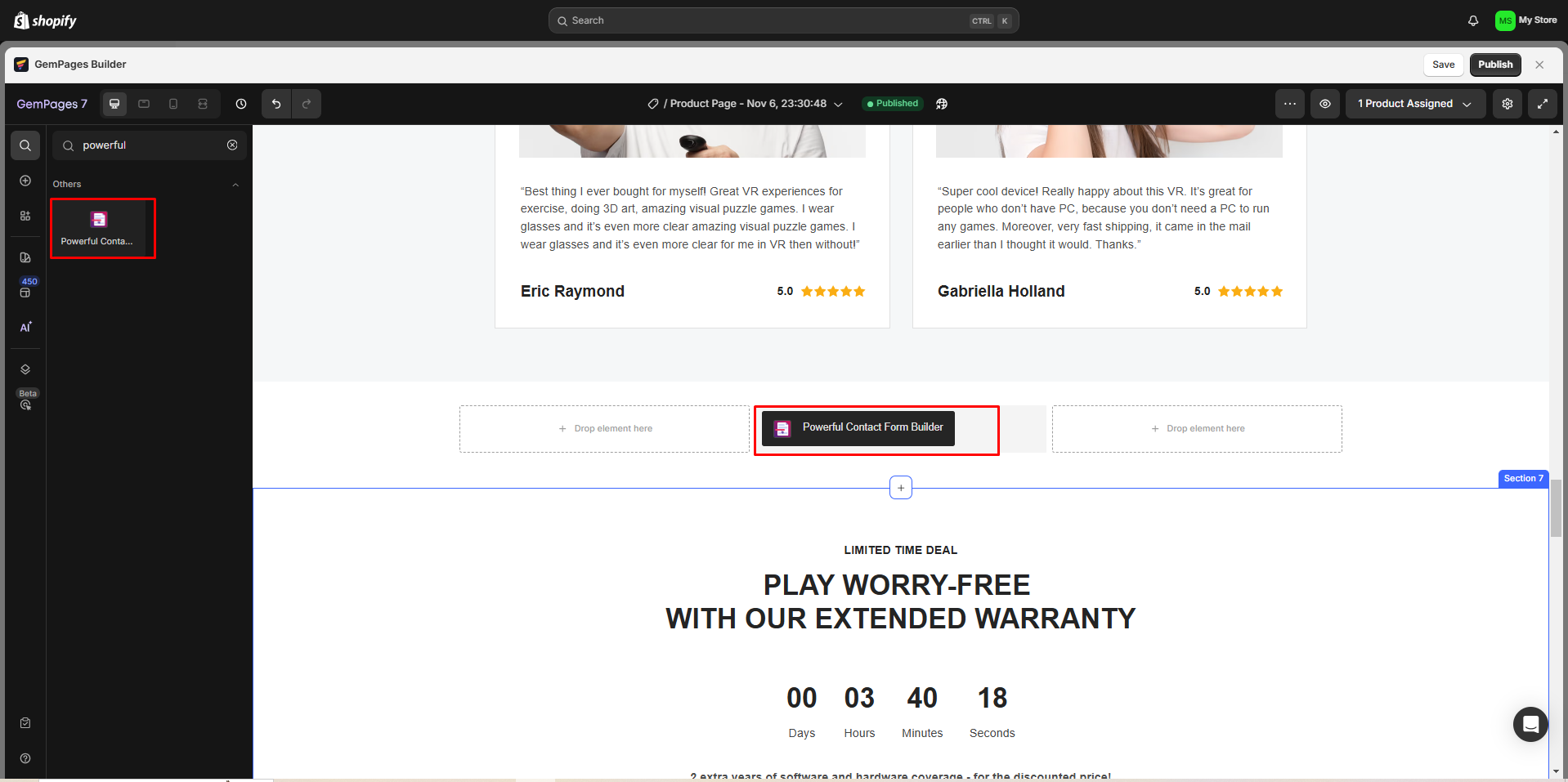This screenshot has height=782, width=1568.
Task: Click the Published status badge
Action: [892, 104]
